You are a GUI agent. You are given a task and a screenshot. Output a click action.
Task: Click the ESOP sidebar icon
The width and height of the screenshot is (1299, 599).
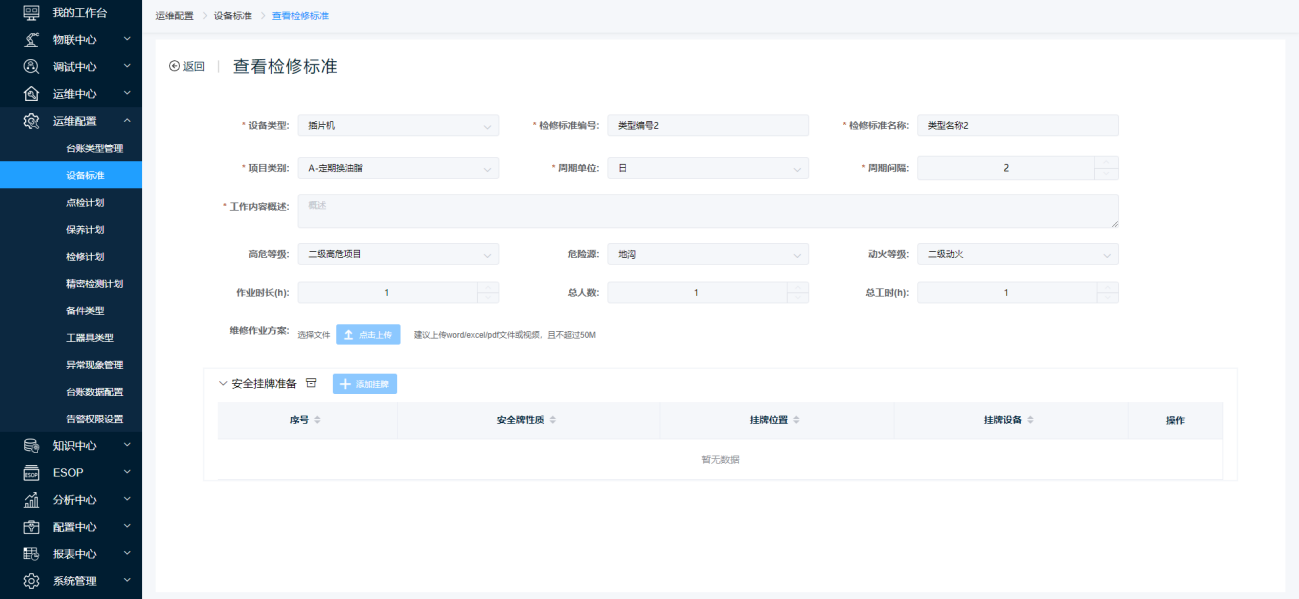point(31,472)
